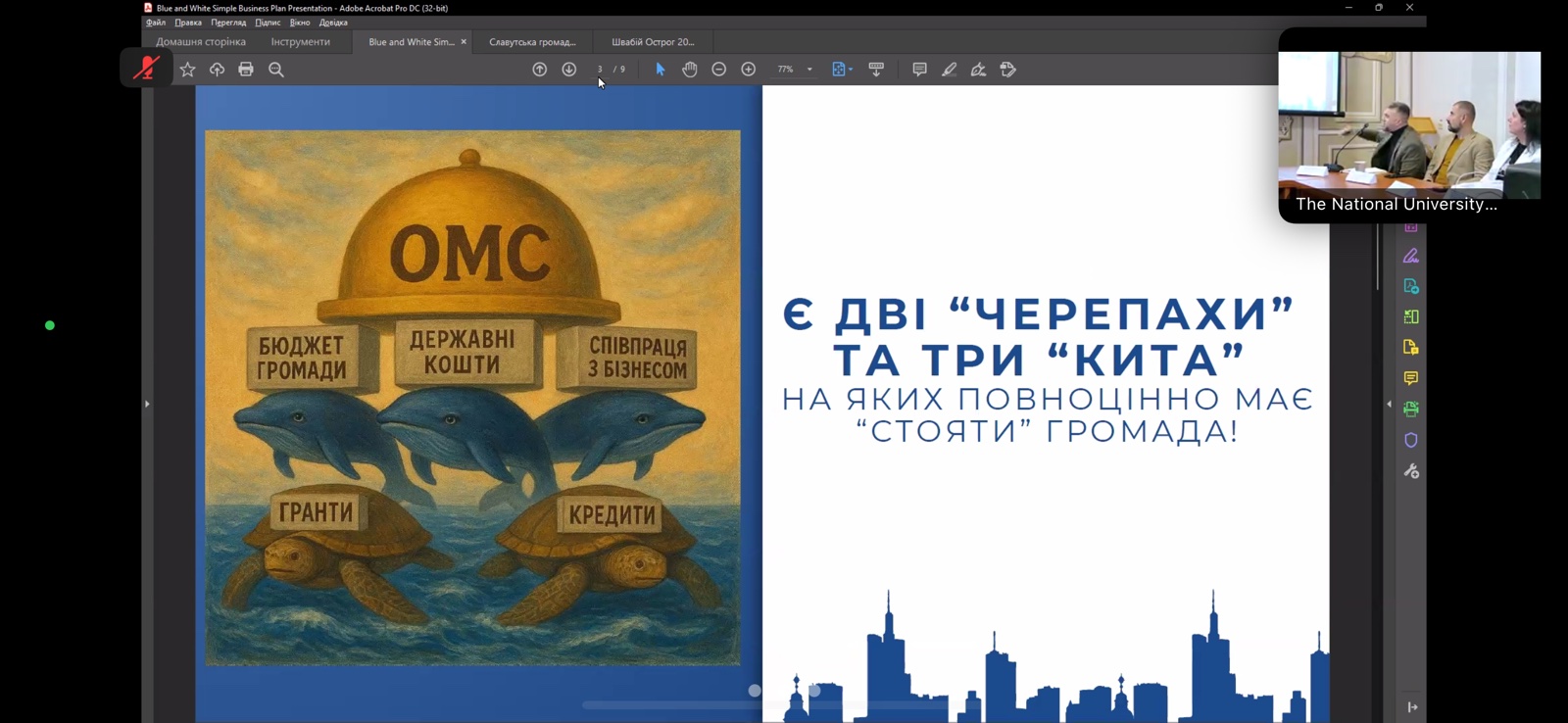Zoom in with the plus icon
1568x723 pixels.
(x=749, y=70)
